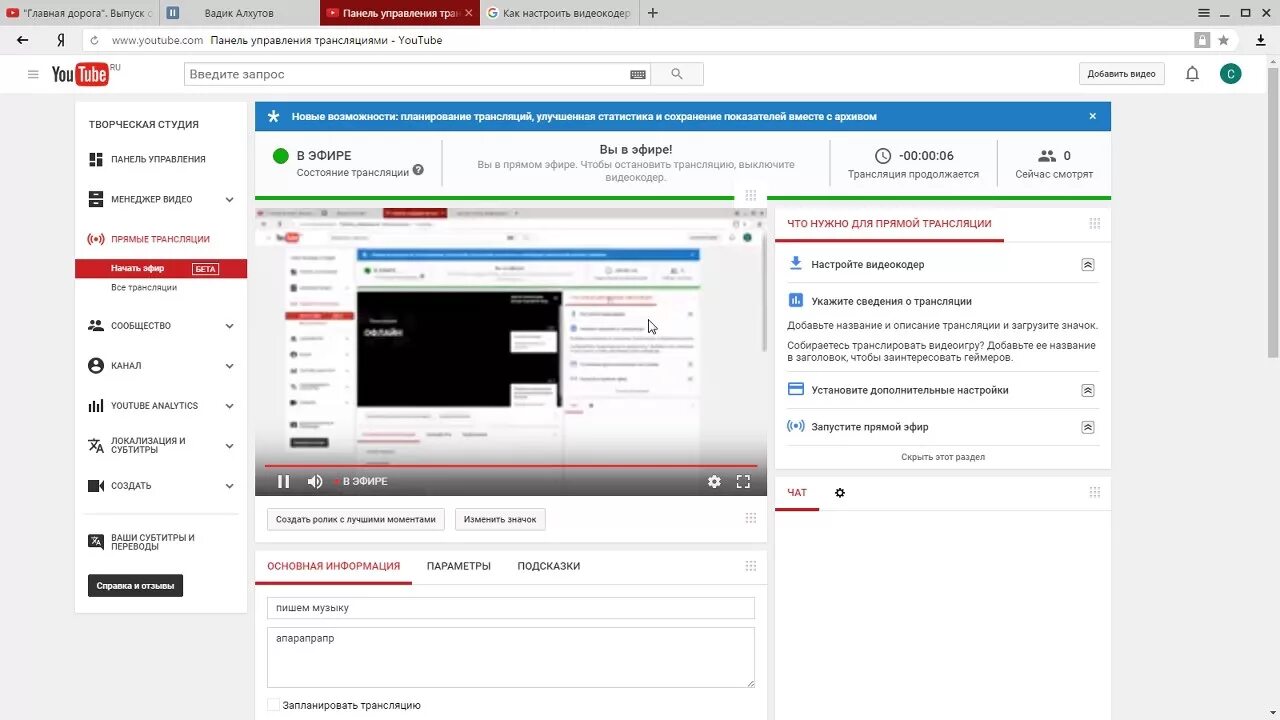Click the description field апарапрапр

pyautogui.click(x=511, y=657)
